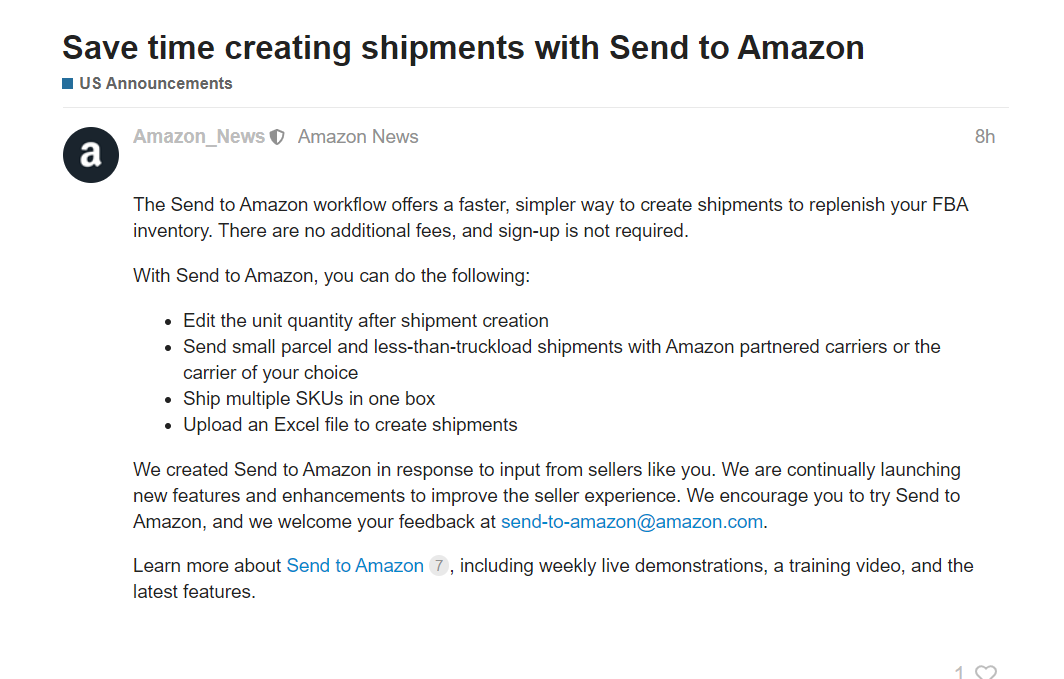Screen dimensions: 1064x679
Task: Click the bullet about uploading an Excel file
Action: (x=350, y=425)
